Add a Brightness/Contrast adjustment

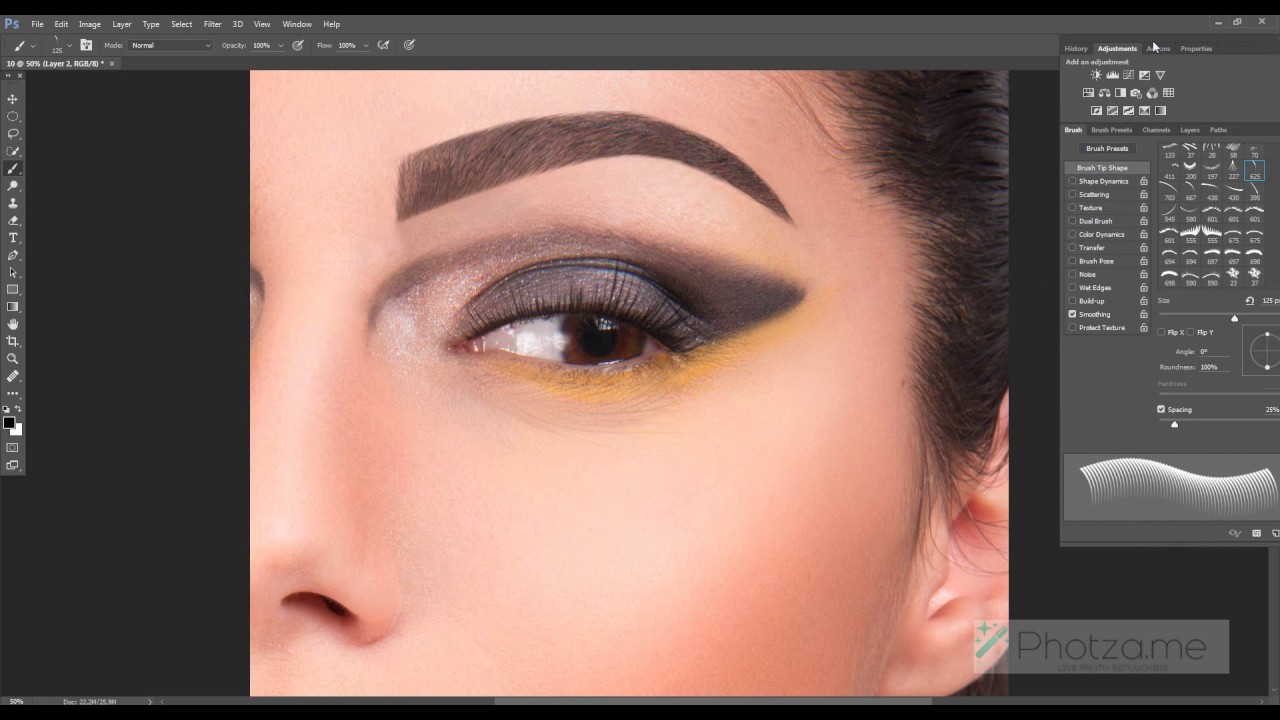pyautogui.click(x=1096, y=75)
